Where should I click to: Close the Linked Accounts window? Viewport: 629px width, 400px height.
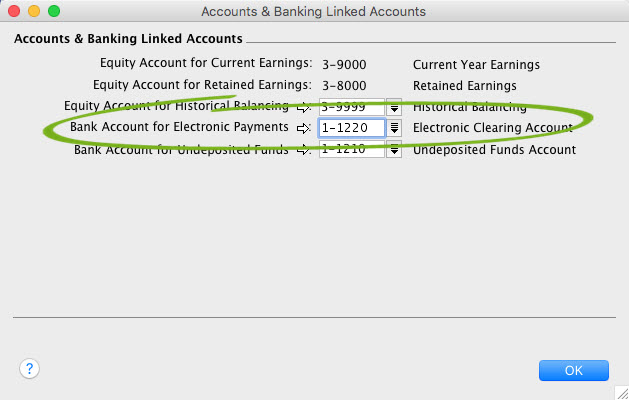[14, 11]
